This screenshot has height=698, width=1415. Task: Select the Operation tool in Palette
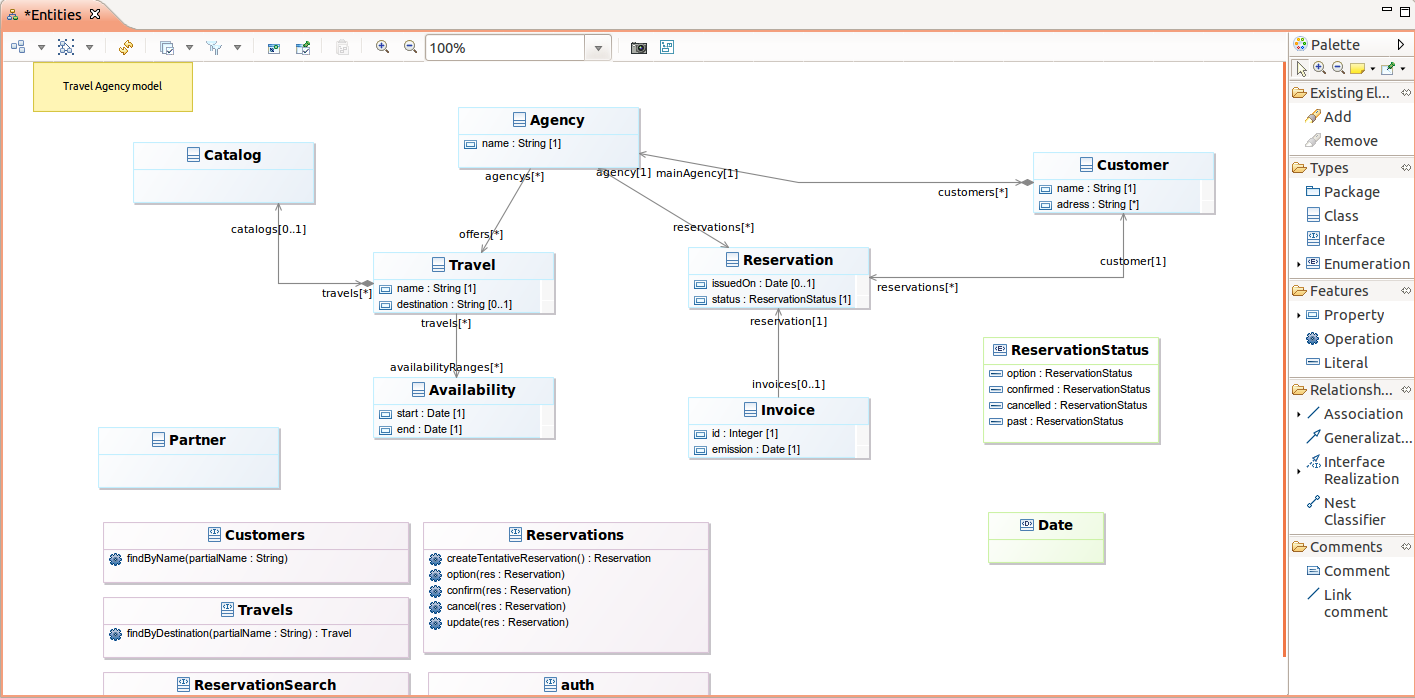[x=1349, y=339]
